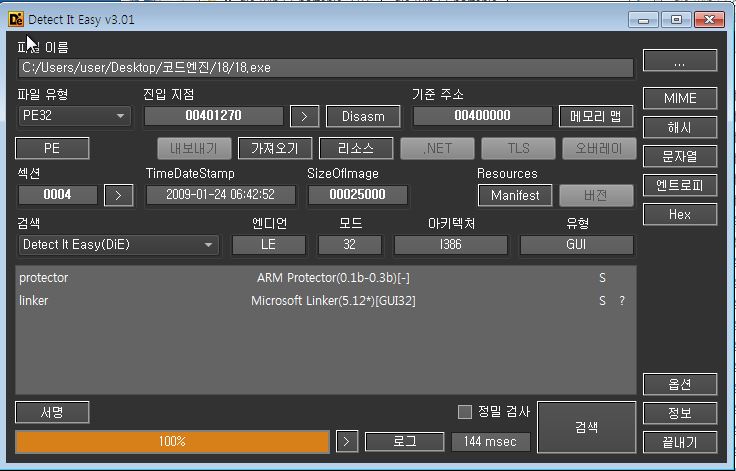Enable the 정밀 검사 deep scan checkbox
The image size is (736, 471).
coord(465,412)
